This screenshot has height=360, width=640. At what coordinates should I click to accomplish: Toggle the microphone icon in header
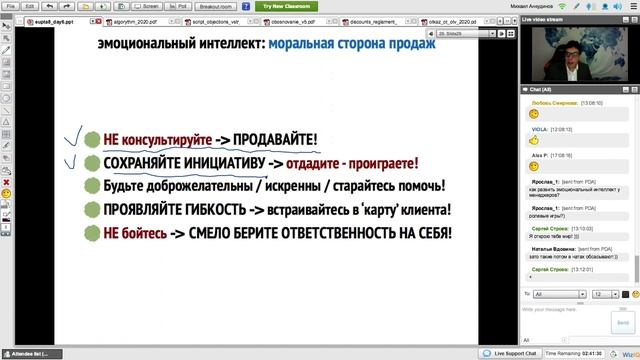pos(589,6)
